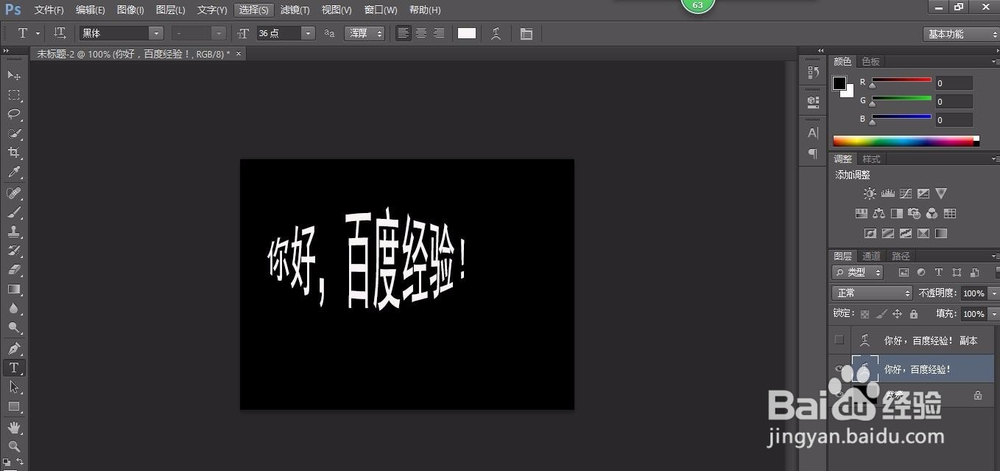Select the Path Selection tool

[x=14, y=387]
